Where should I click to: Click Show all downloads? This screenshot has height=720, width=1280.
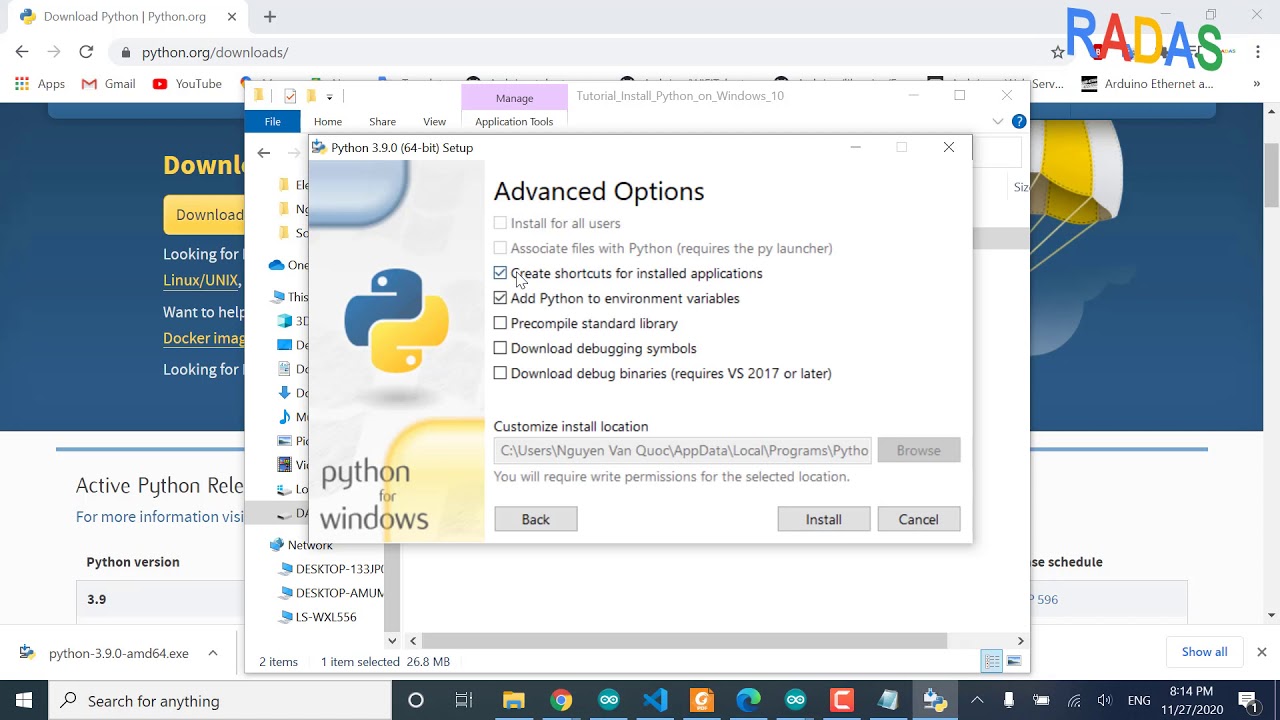(x=1204, y=652)
